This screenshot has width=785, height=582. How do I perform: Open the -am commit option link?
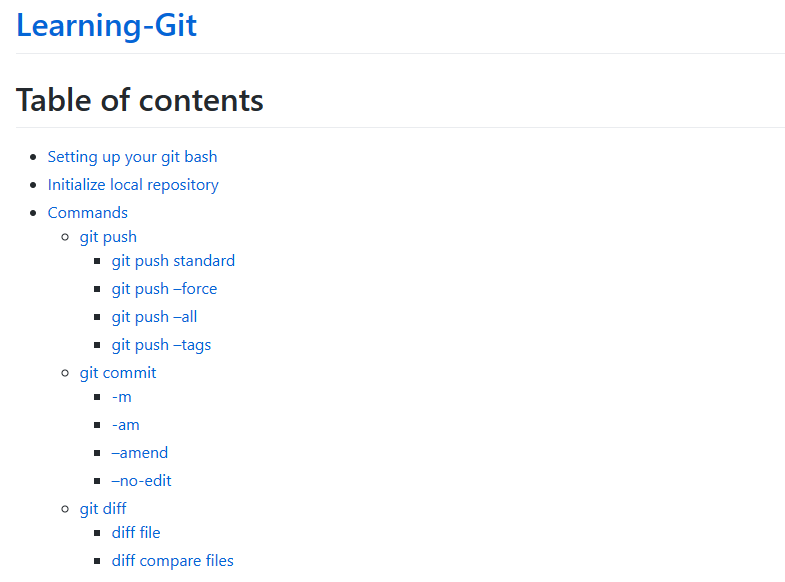pyautogui.click(x=126, y=425)
